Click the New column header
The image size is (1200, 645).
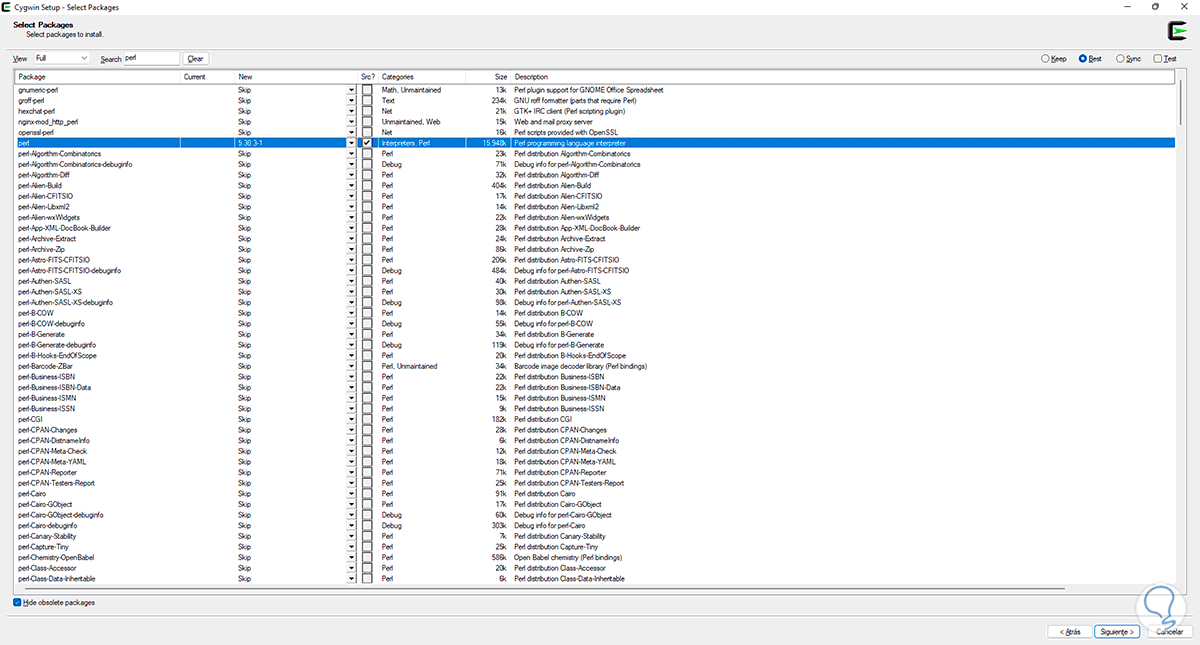coord(297,77)
